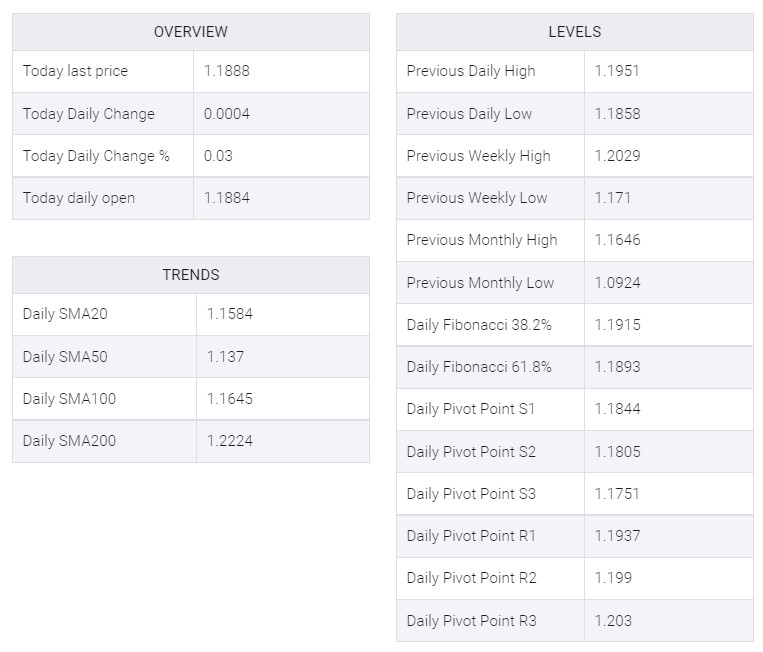This screenshot has height=652, width=763.
Task: Click the Daily Pivot Point R1 value 1.1937
Action: pyautogui.click(x=617, y=536)
